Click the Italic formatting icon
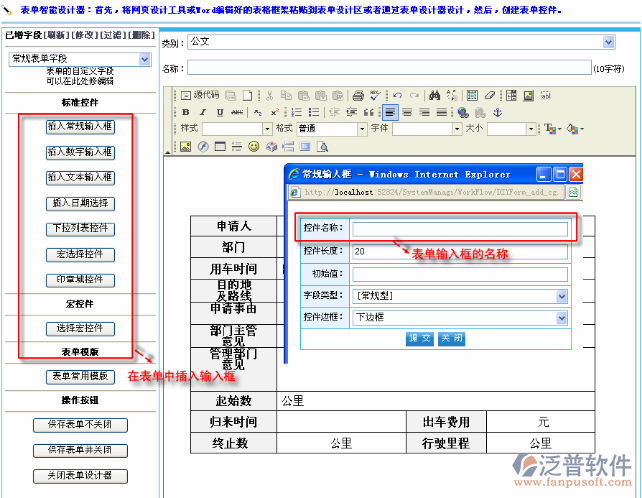Viewport: 642px width, 498px height. click(x=201, y=112)
